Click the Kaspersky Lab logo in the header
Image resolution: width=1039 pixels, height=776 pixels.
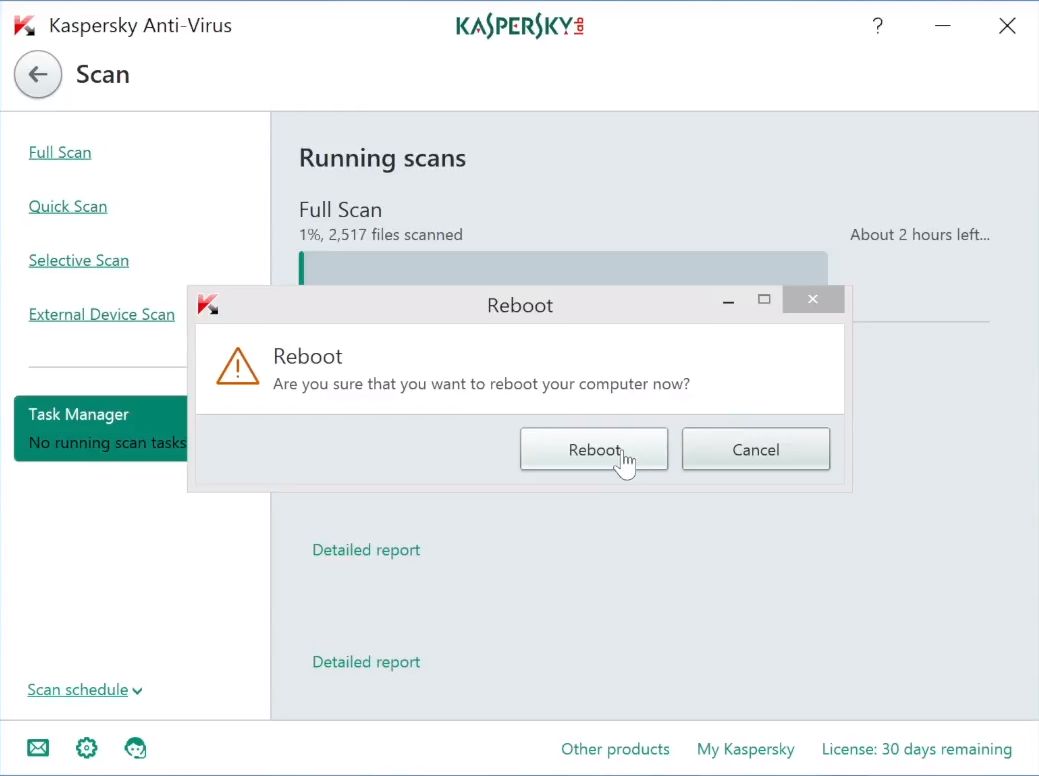click(519, 26)
